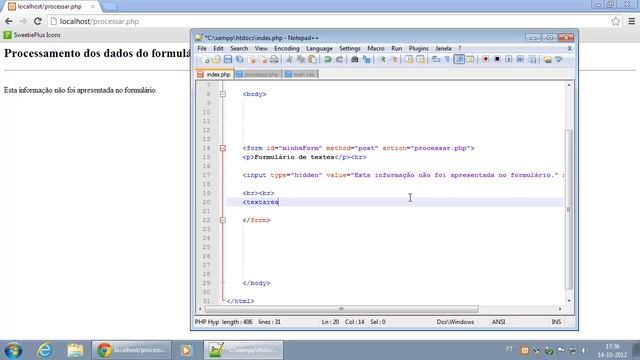Toggle Show All Characters icon
640x360 pixels.
(447, 60)
